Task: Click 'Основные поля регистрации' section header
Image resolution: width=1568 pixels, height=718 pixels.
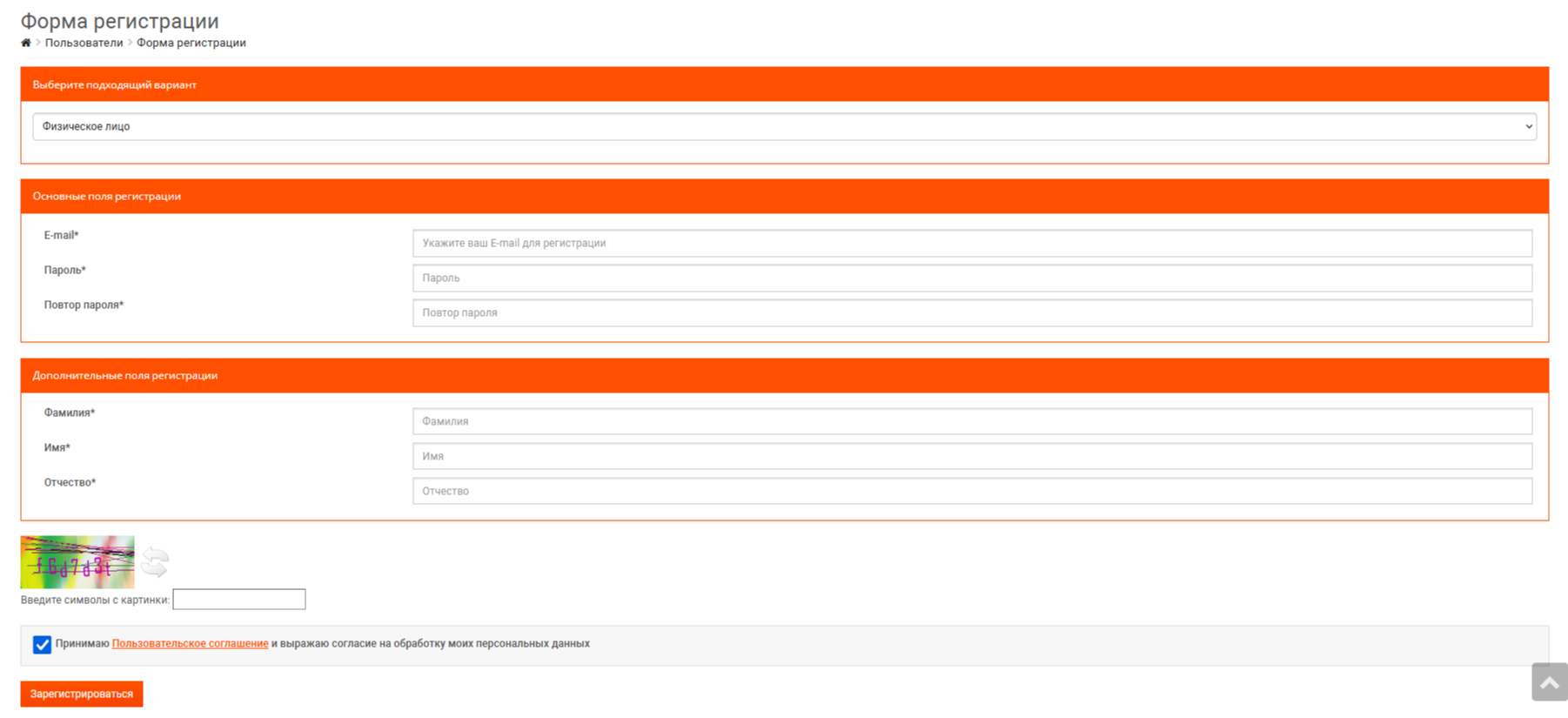Action: 107,197
